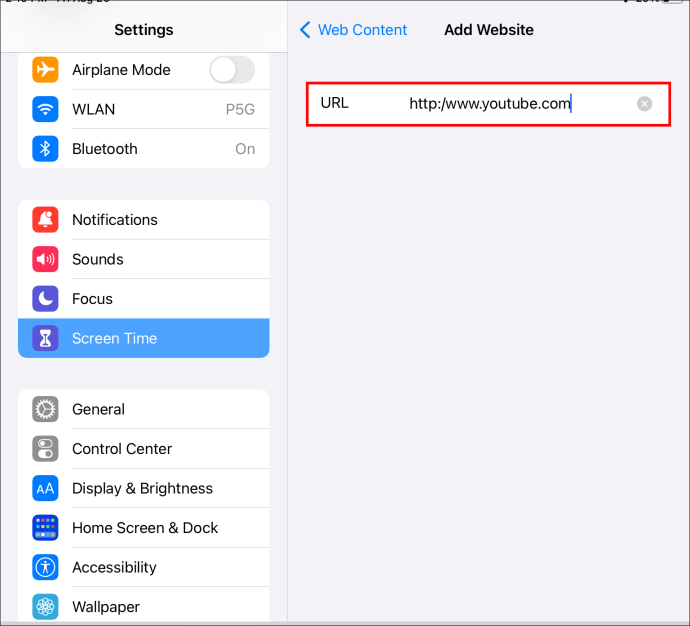
Task: Toggle the Airplane Mode switch
Action: pyautogui.click(x=231, y=70)
